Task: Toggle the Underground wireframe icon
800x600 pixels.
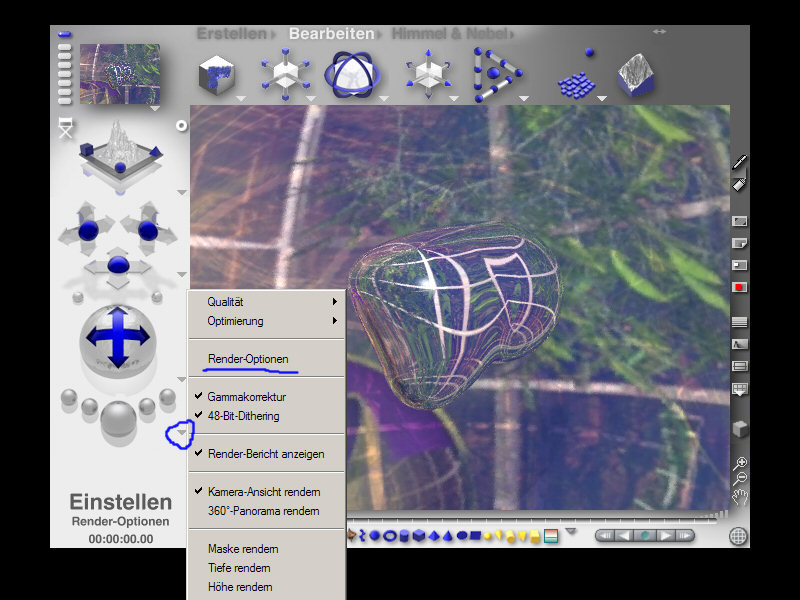Action: coord(739,366)
